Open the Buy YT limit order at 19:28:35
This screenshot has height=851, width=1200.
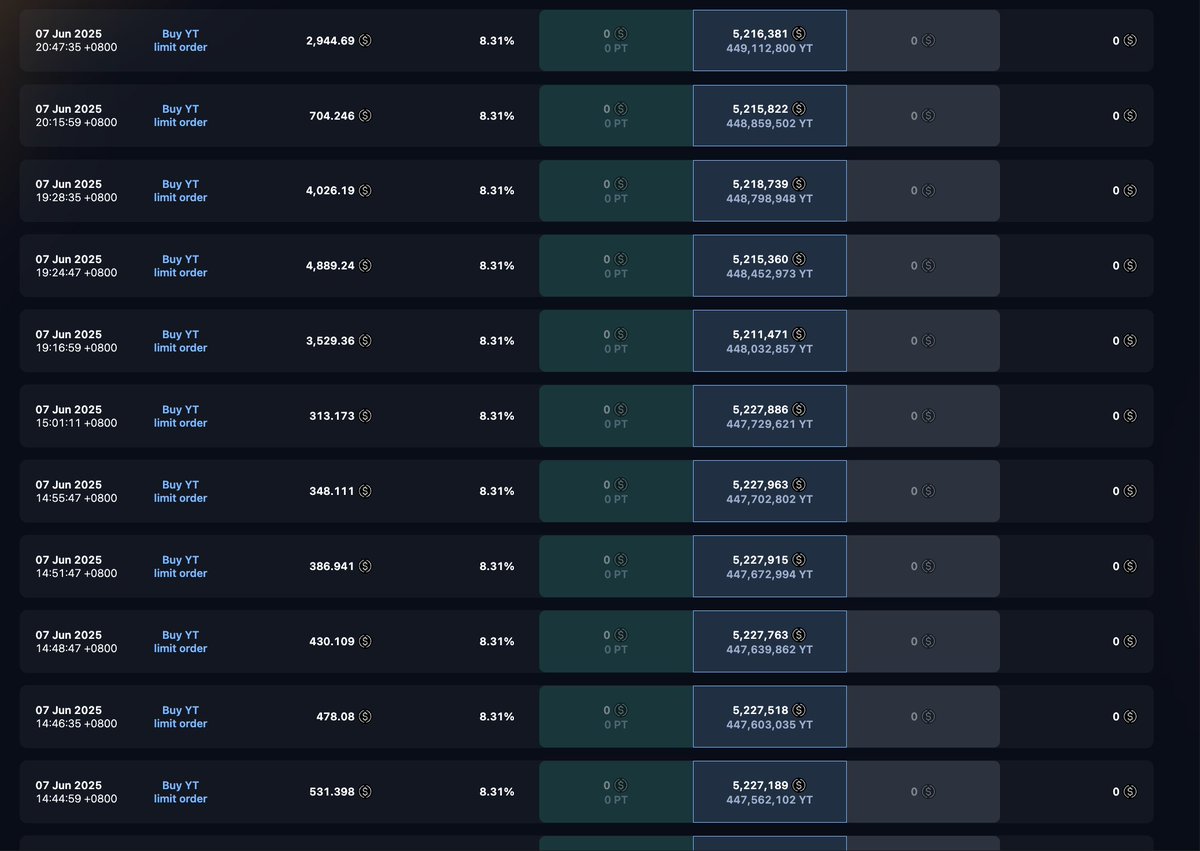[180, 191]
